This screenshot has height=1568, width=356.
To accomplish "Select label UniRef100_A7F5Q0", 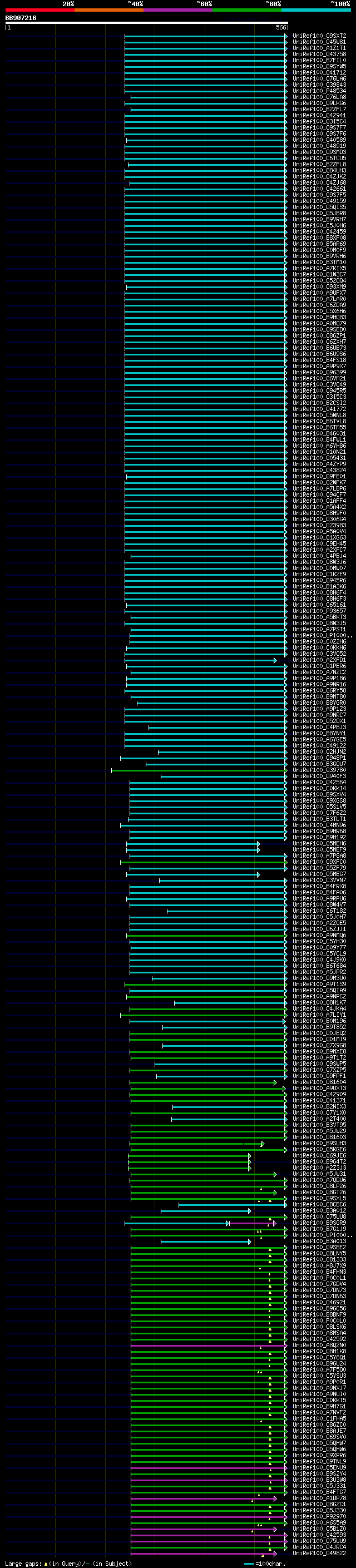I will click(319, 1370).
